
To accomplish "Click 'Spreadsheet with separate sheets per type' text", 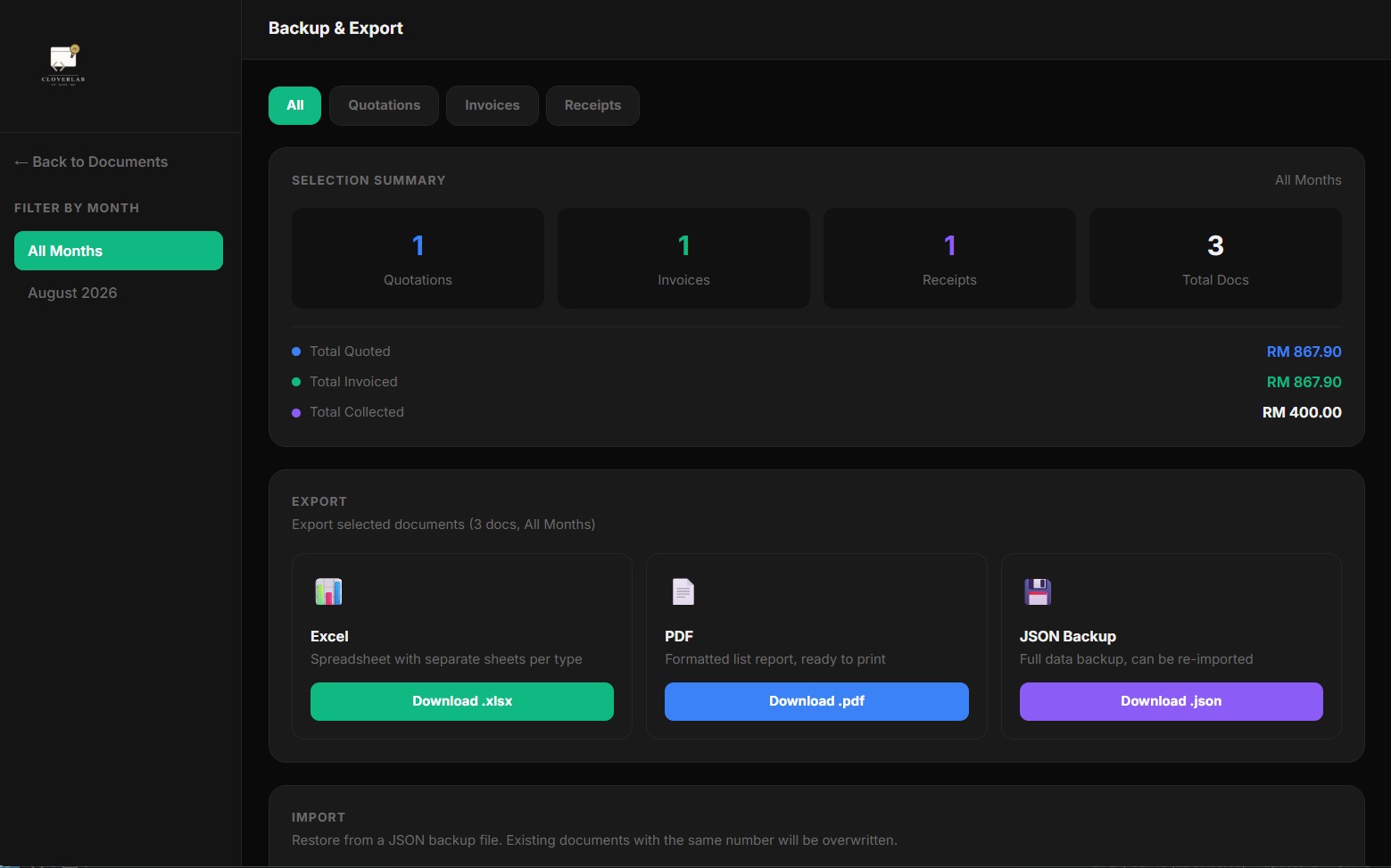I will pos(446,659).
